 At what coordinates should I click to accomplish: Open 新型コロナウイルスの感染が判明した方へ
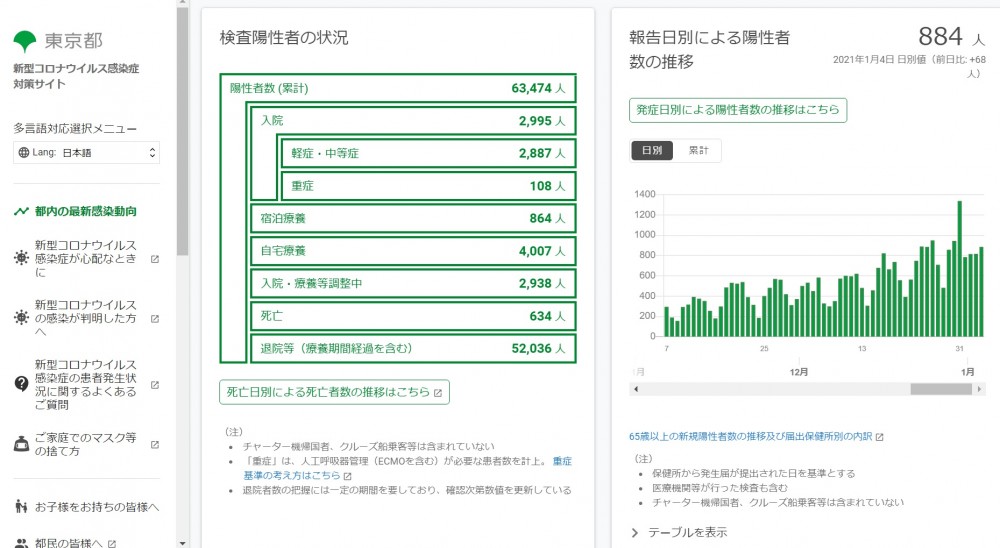tap(85, 318)
